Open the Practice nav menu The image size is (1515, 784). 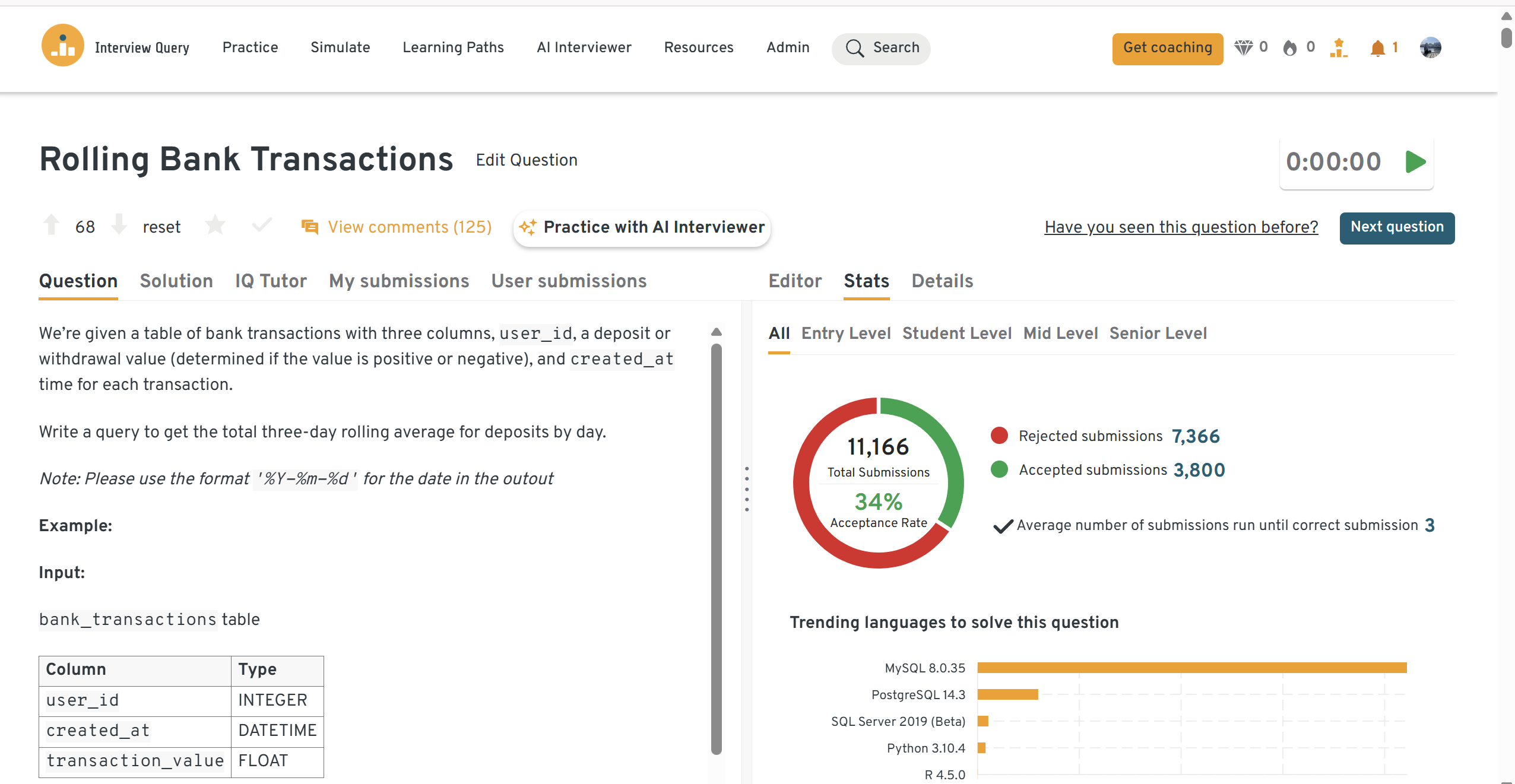tap(250, 47)
